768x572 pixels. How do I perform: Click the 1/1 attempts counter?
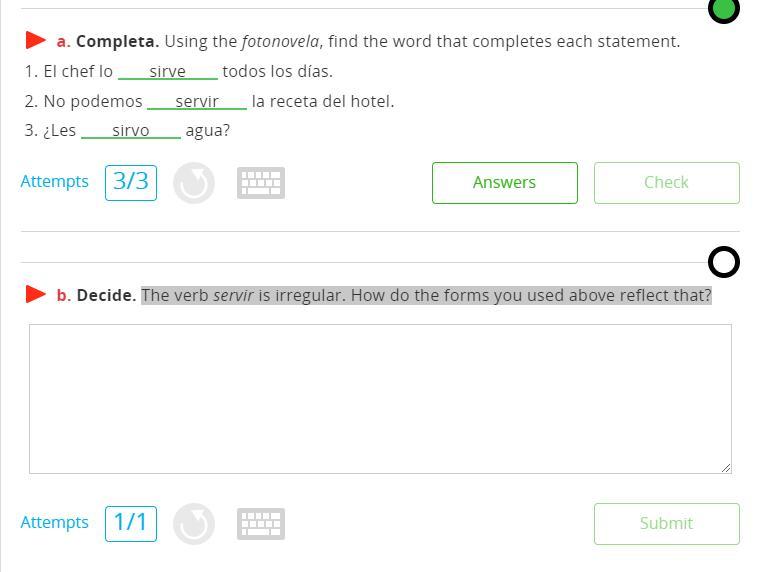tap(131, 524)
